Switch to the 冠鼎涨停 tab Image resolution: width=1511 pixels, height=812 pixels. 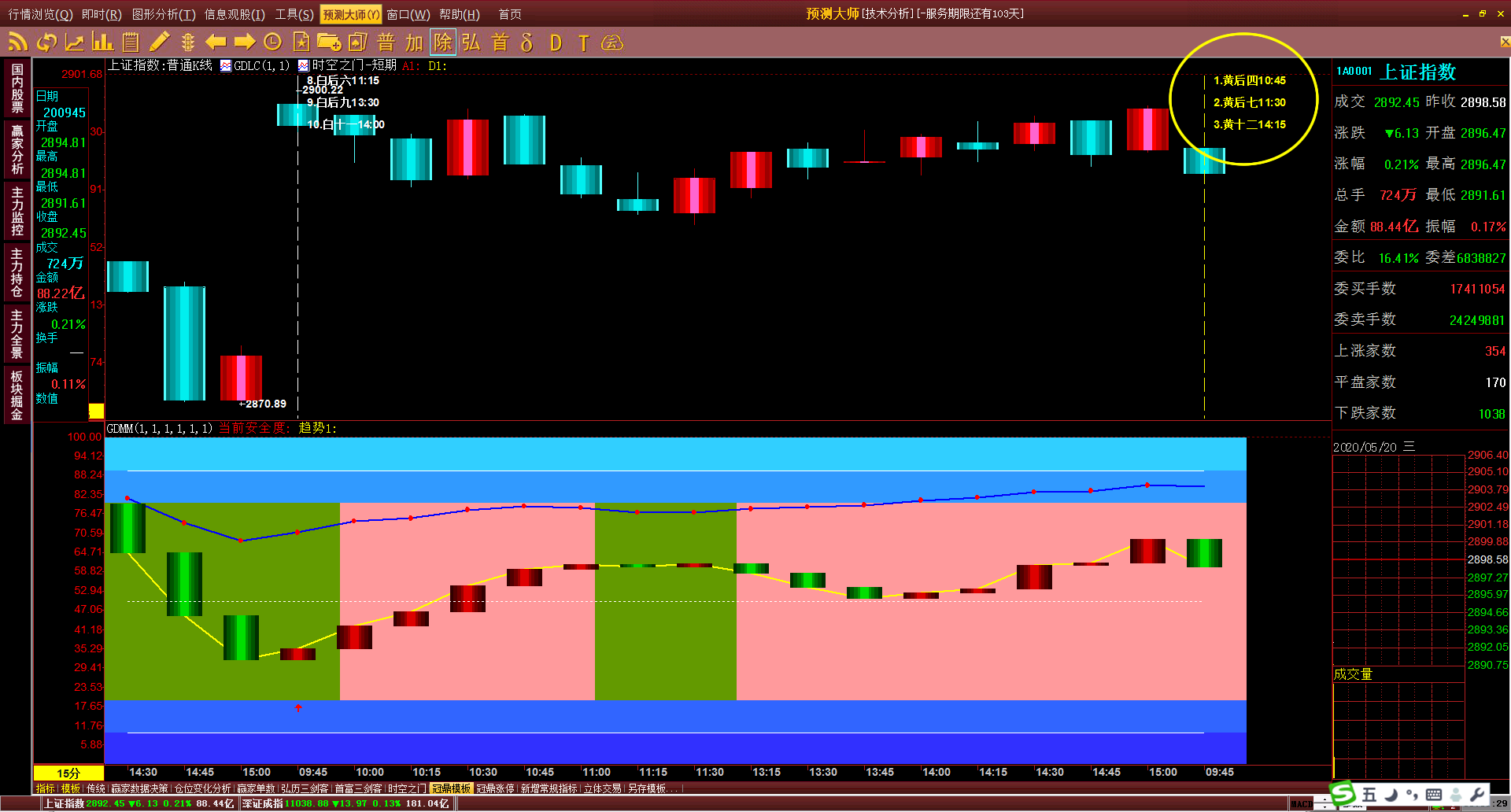495,788
